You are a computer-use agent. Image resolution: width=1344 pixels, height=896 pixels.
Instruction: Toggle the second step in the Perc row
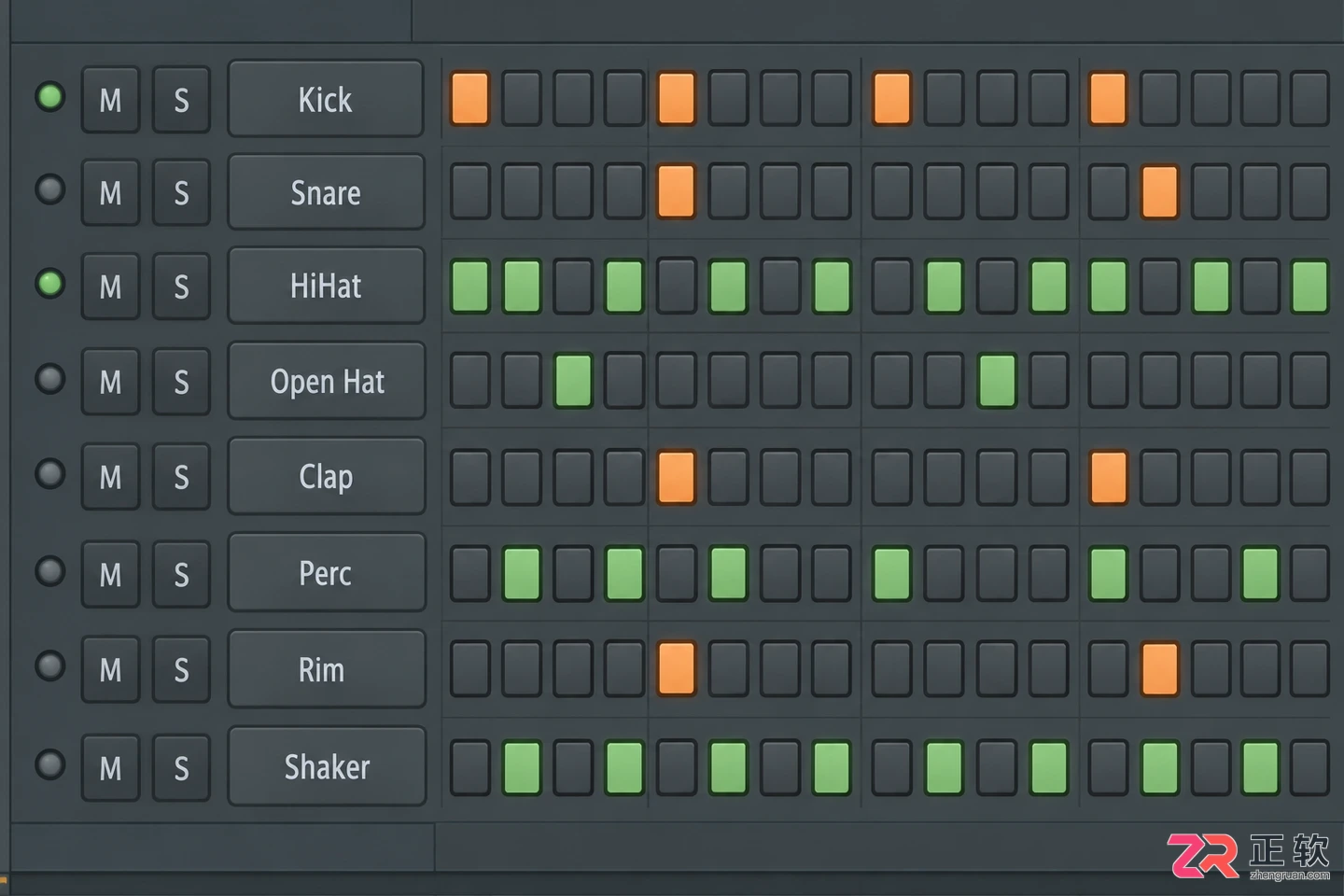coord(522,573)
